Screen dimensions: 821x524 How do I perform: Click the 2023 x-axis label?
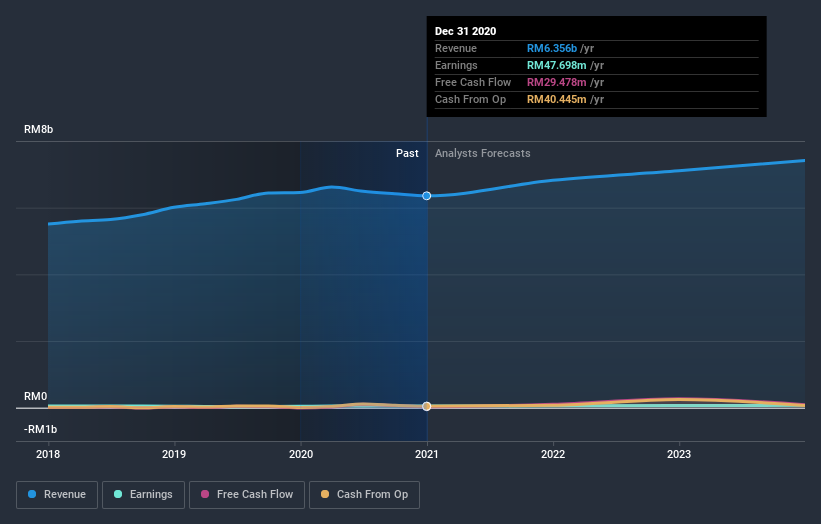point(679,454)
